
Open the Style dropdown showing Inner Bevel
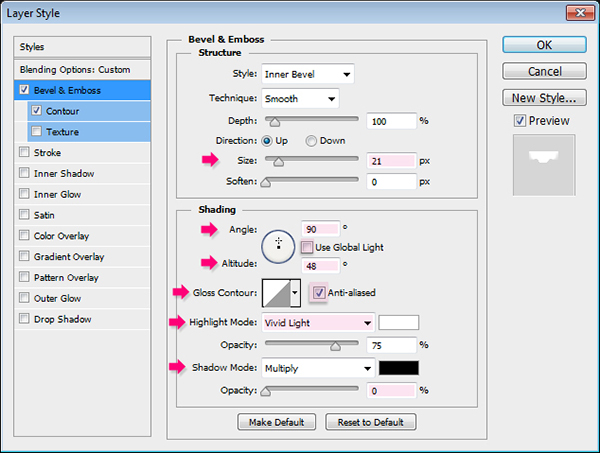tap(308, 74)
